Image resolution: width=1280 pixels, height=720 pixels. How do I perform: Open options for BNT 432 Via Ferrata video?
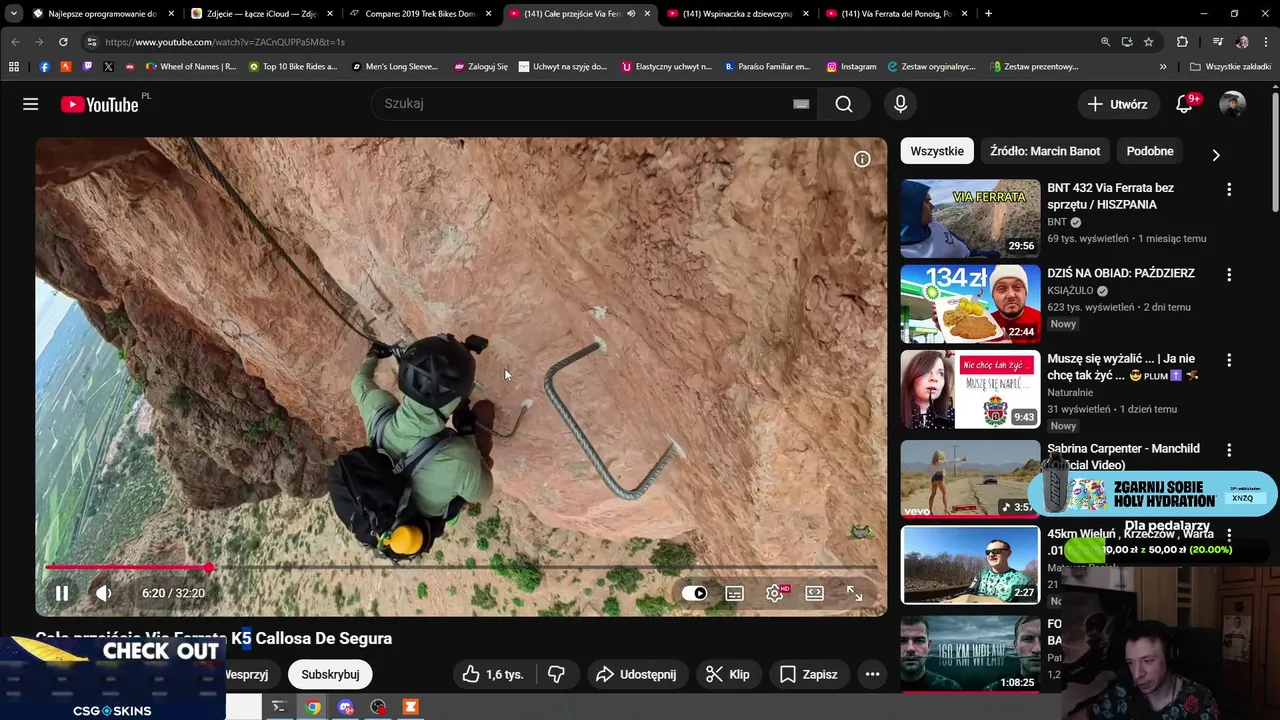pyautogui.click(x=1229, y=189)
